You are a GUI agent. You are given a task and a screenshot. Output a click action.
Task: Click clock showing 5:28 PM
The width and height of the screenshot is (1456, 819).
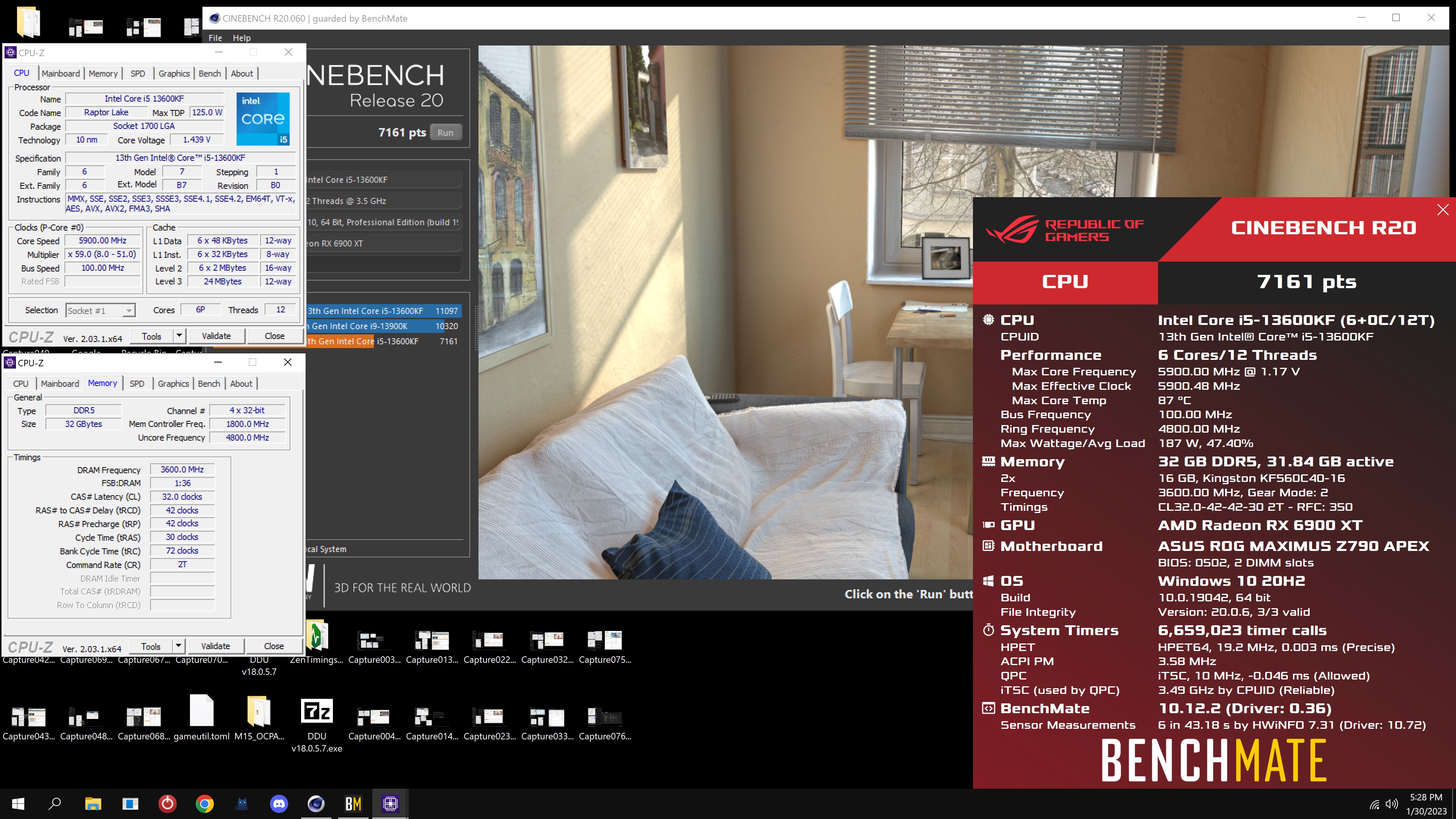[x=1426, y=797]
